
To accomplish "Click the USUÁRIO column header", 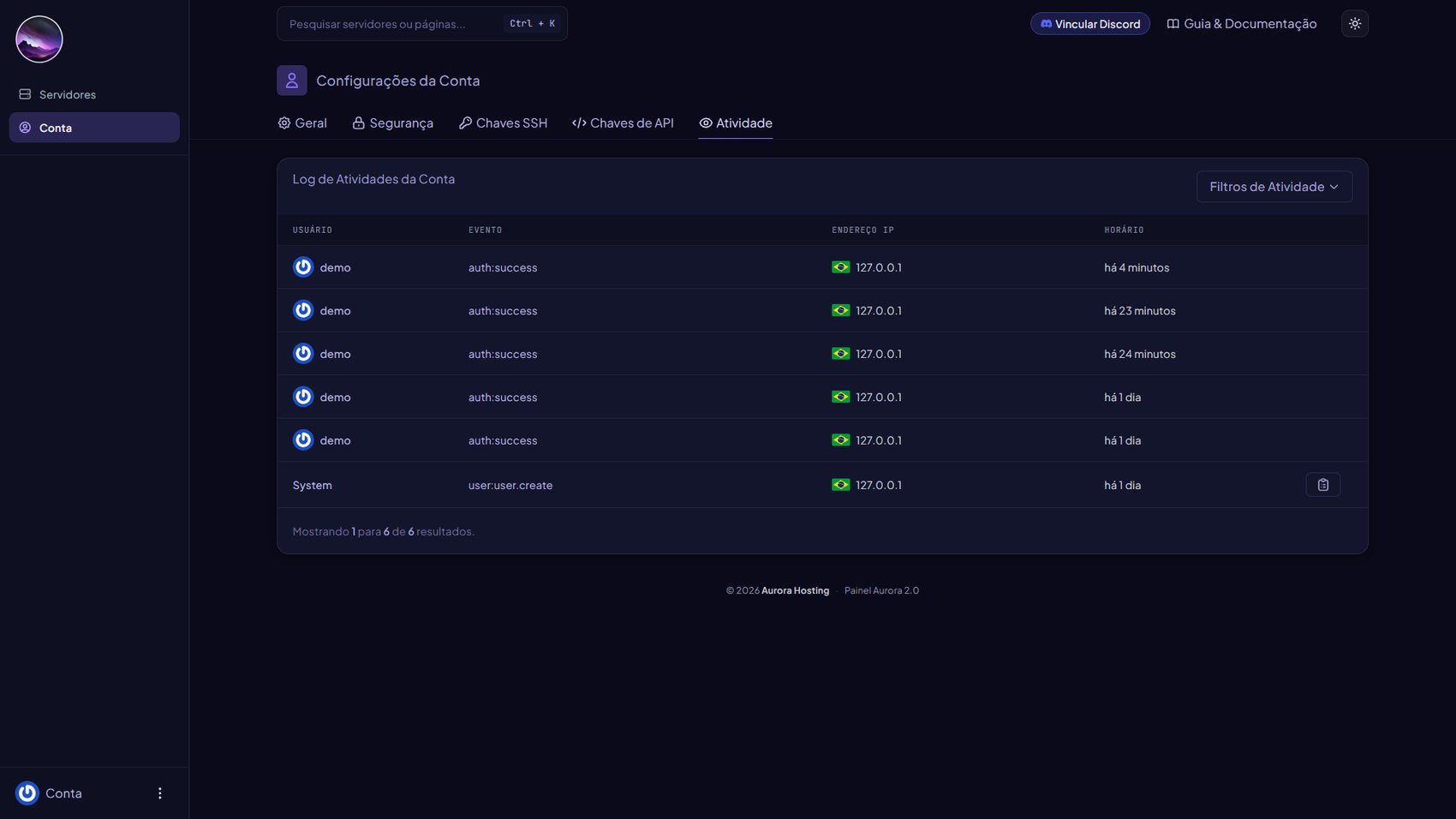I will point(313,230).
